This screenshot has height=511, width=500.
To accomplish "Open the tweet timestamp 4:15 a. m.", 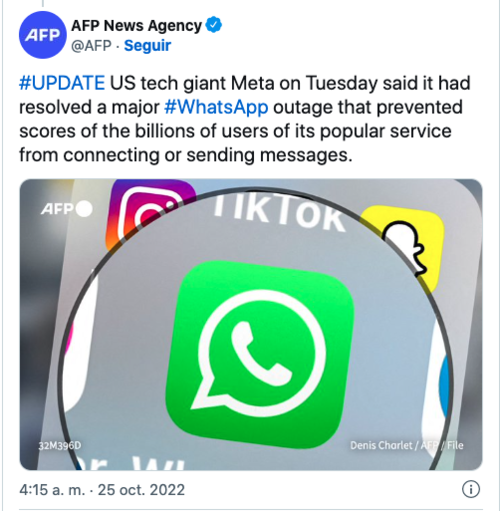I will click(x=52, y=490).
